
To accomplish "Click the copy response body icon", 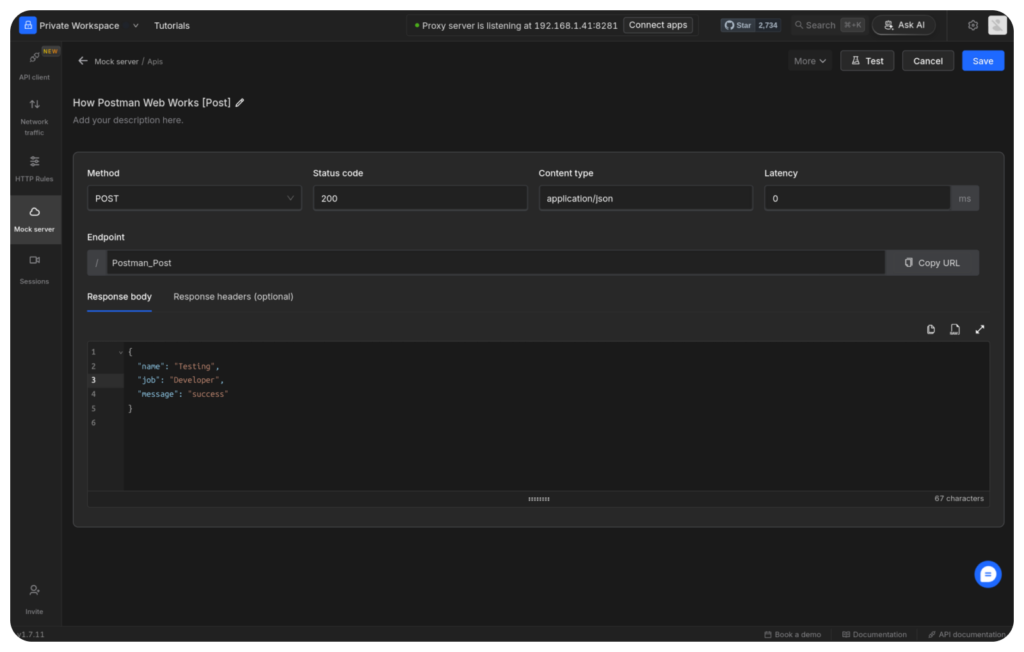I will point(931,329).
